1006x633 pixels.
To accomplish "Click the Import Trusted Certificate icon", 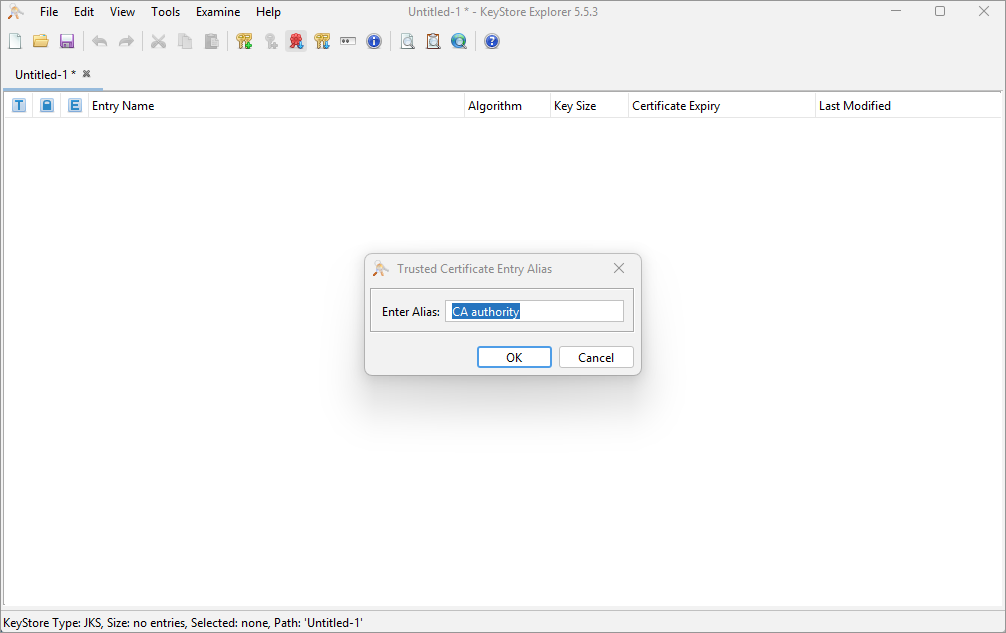I will (x=296, y=41).
